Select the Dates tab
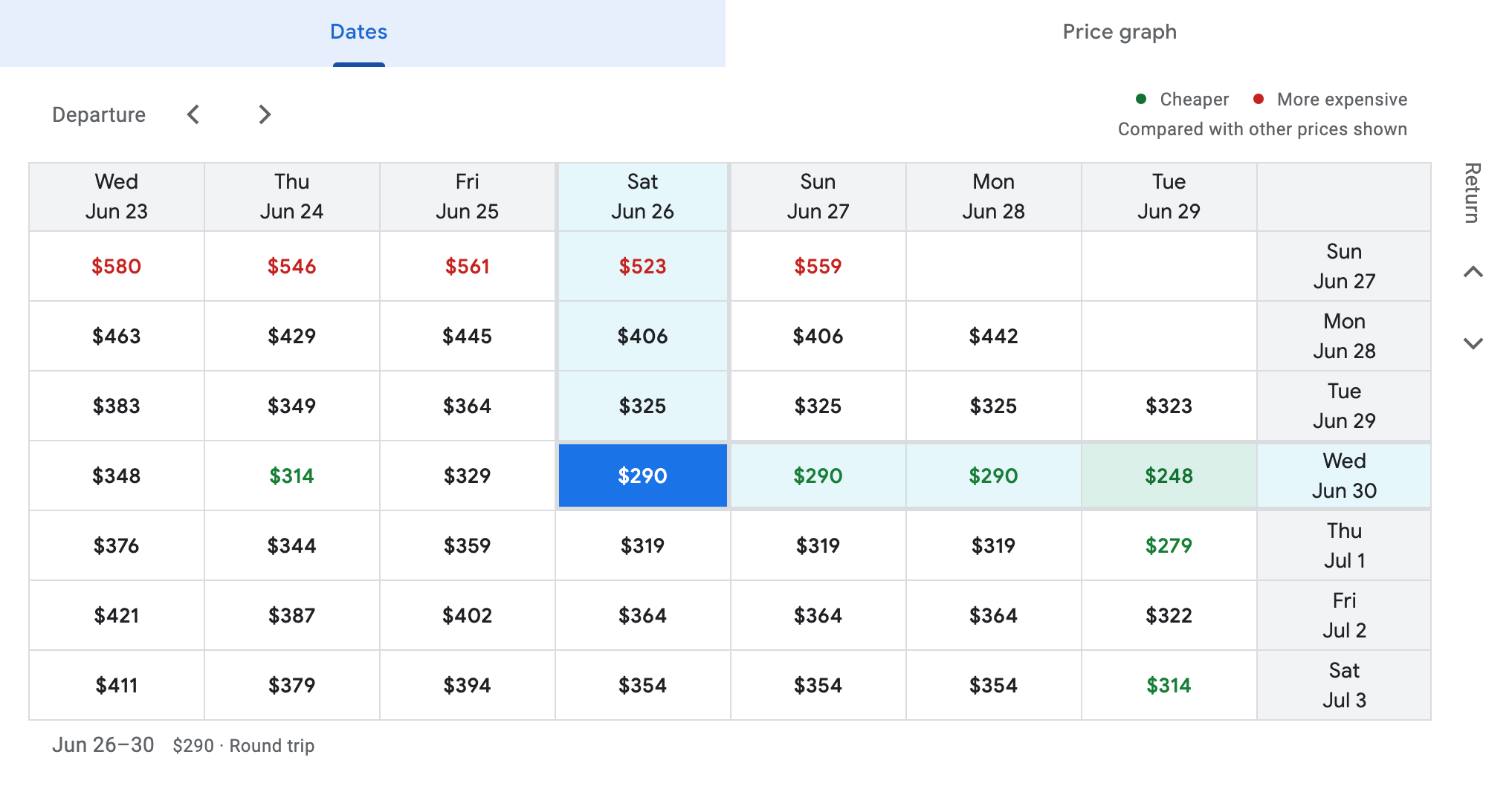 [x=358, y=32]
